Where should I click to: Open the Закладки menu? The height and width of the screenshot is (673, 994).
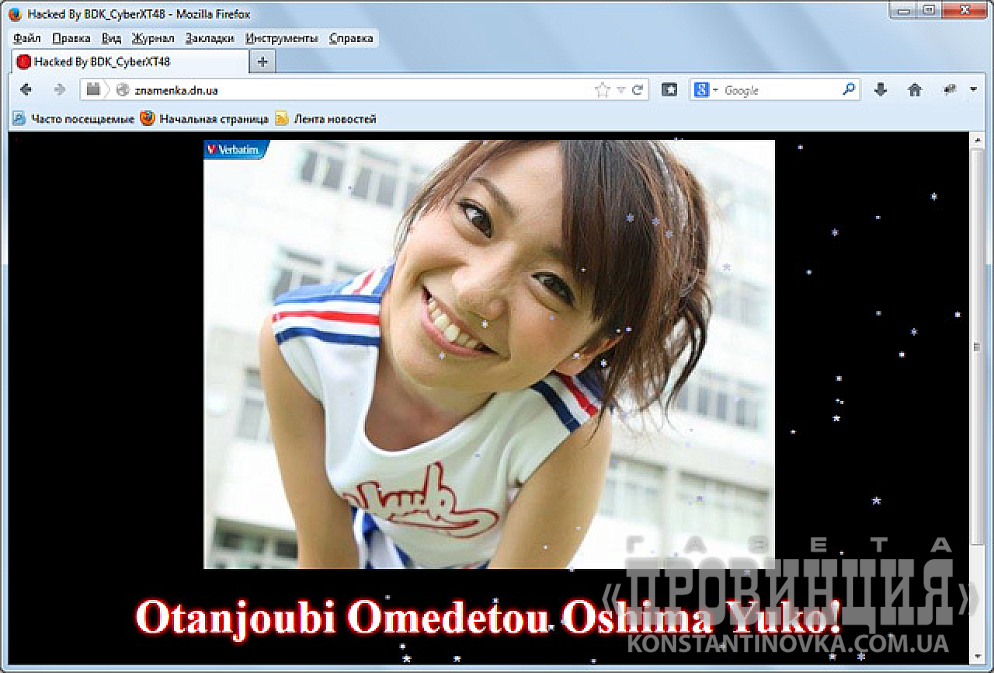tap(209, 38)
